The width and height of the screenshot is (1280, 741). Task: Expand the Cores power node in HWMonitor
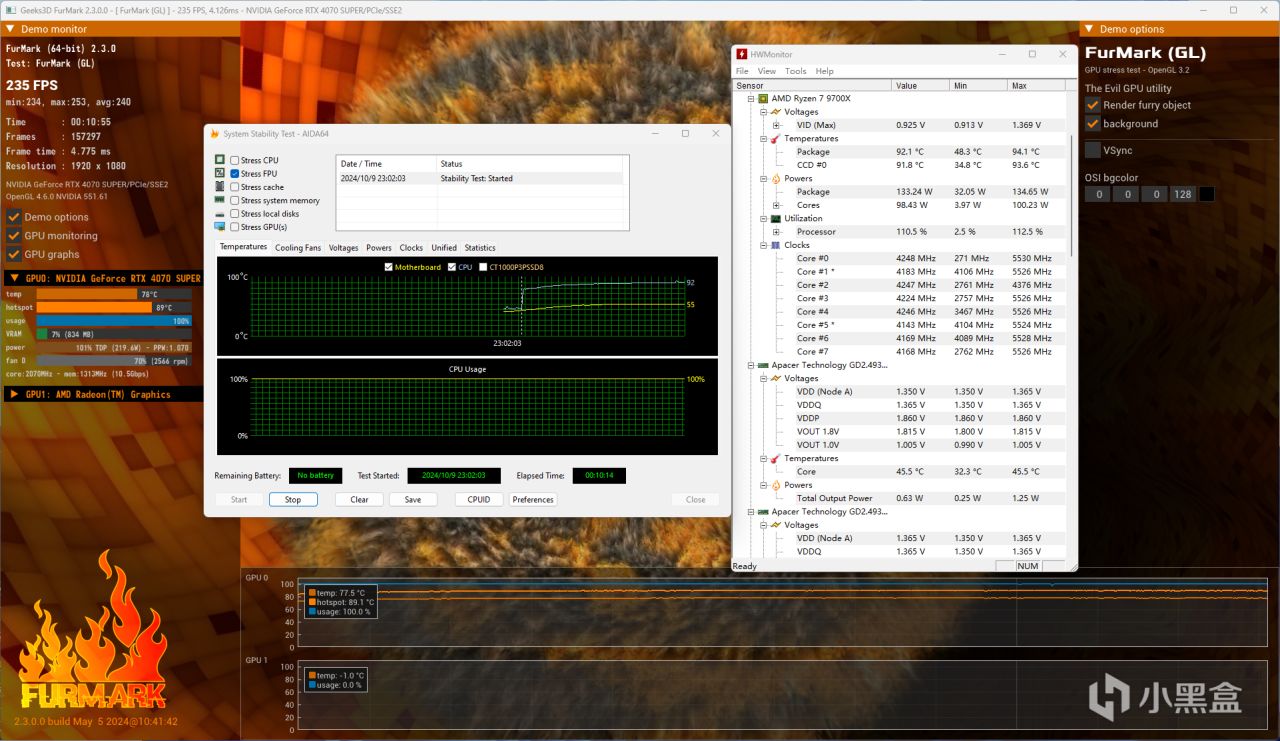776,205
